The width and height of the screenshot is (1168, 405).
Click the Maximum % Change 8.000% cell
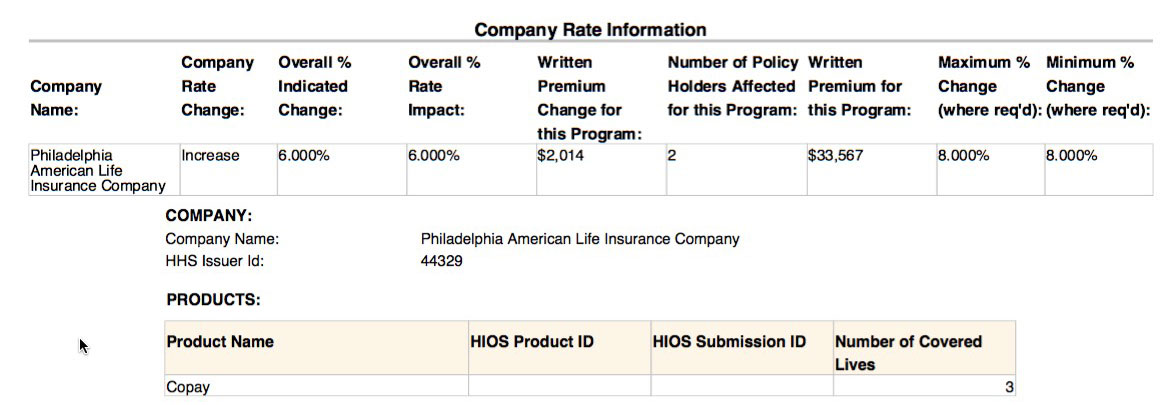964,156
